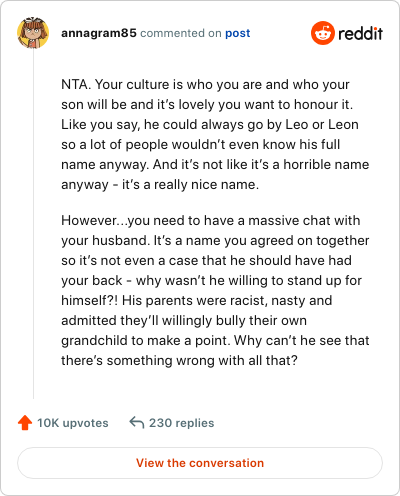The width and height of the screenshot is (400, 496).
Task: Click the "10K upvotes" count
Action: [73, 423]
